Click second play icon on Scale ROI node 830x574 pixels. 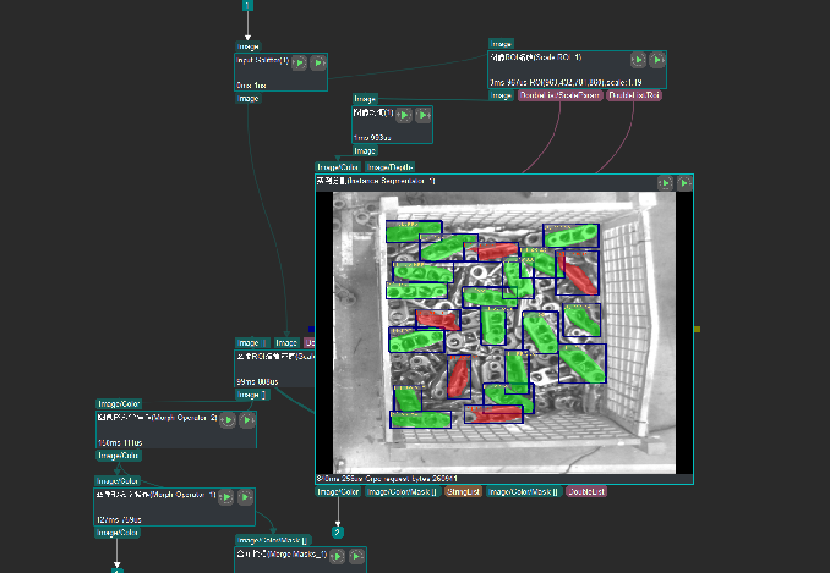point(657,60)
